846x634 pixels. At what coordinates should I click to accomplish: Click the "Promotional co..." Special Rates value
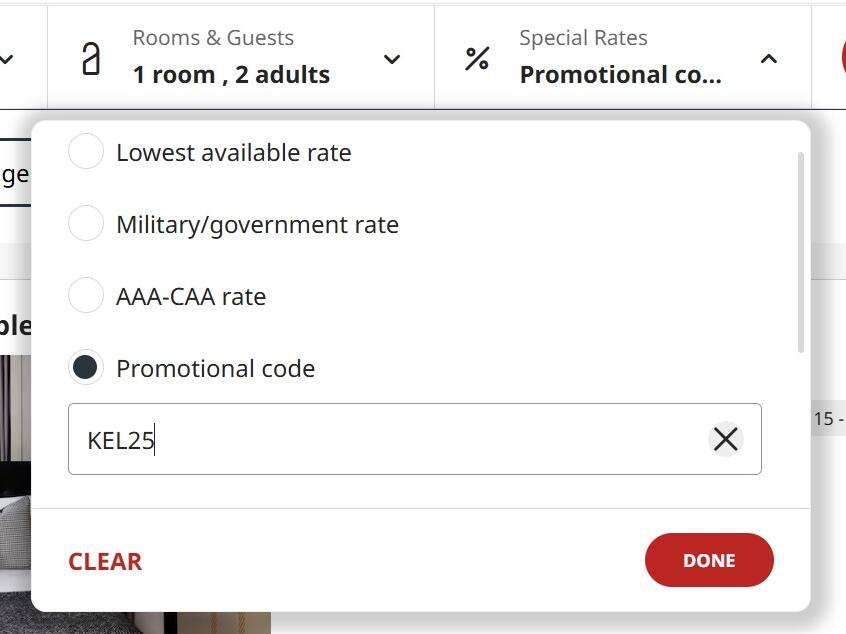point(620,75)
